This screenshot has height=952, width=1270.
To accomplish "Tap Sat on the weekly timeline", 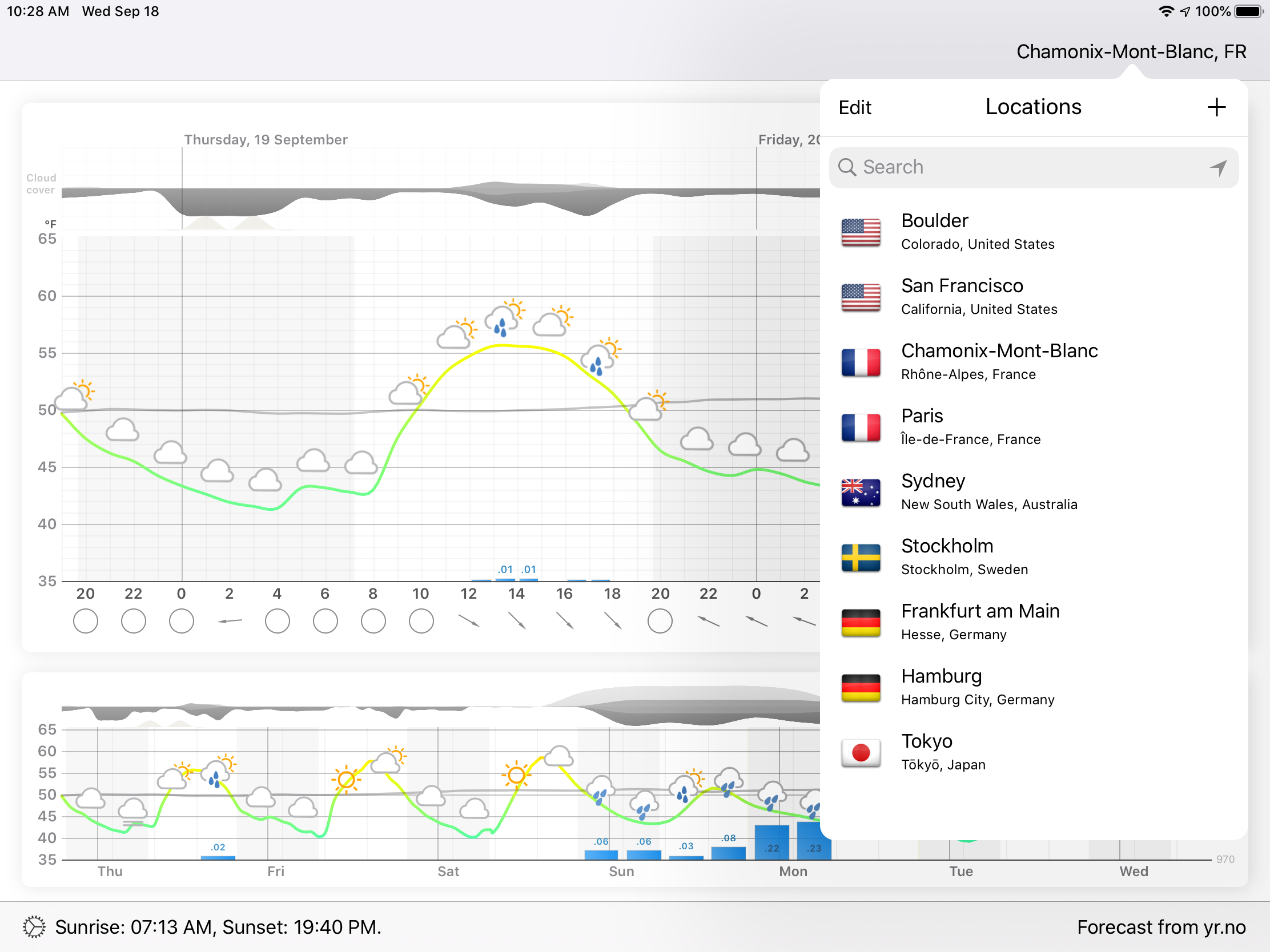I will (x=448, y=871).
